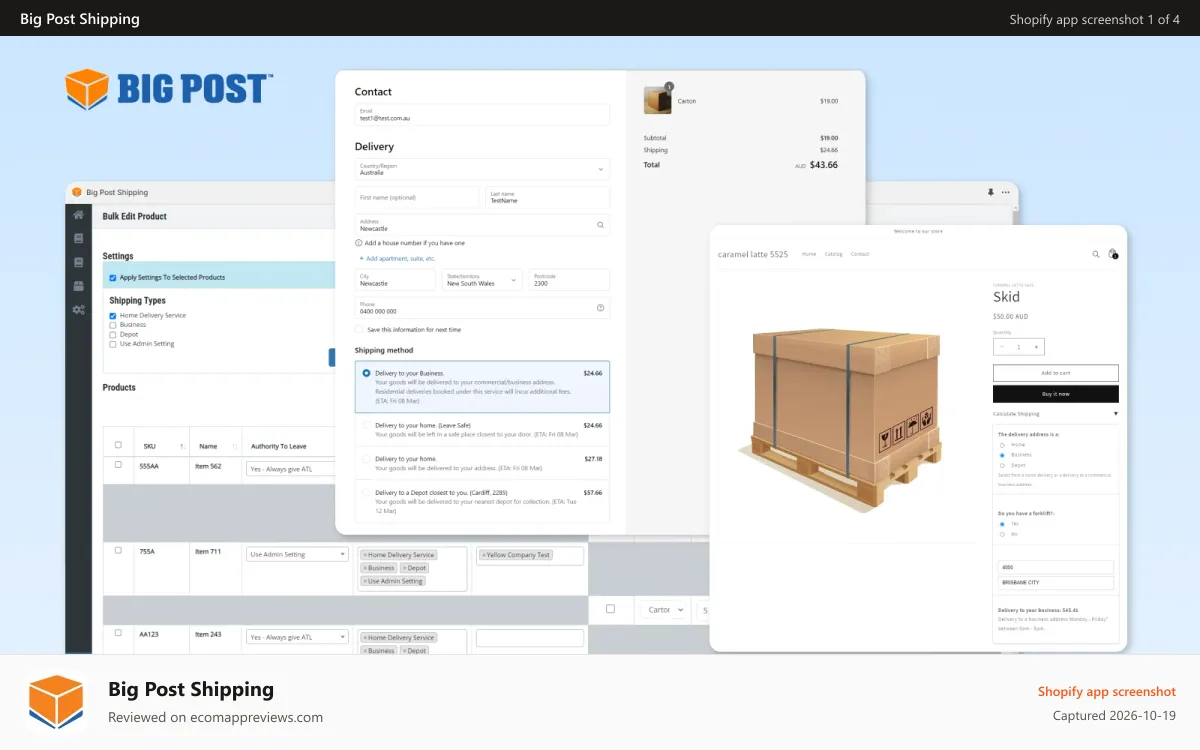Sort the table by the SKU column arrow
Viewport: 1200px width, 750px height.
(182, 446)
